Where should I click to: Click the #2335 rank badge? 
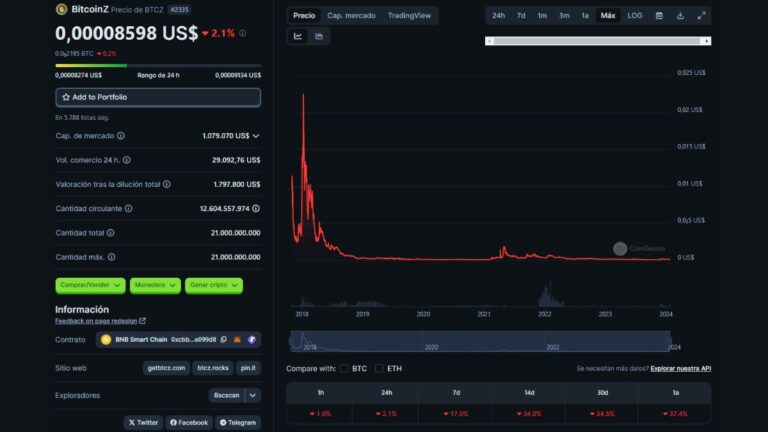(x=179, y=9)
